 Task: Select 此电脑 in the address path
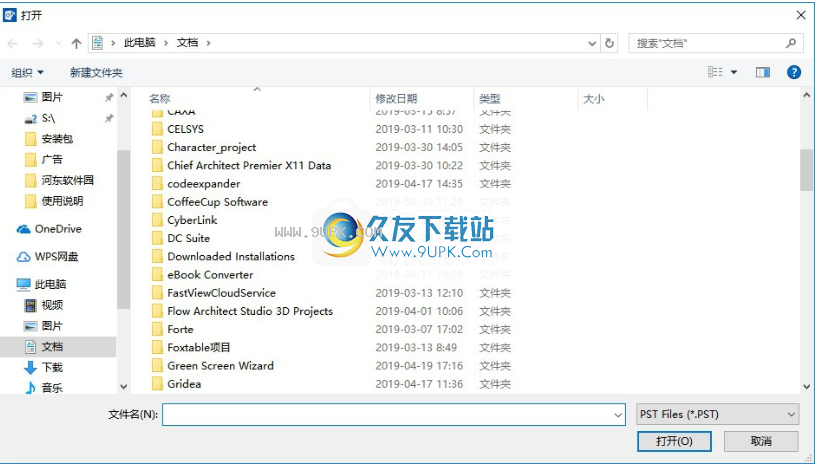pyautogui.click(x=139, y=43)
